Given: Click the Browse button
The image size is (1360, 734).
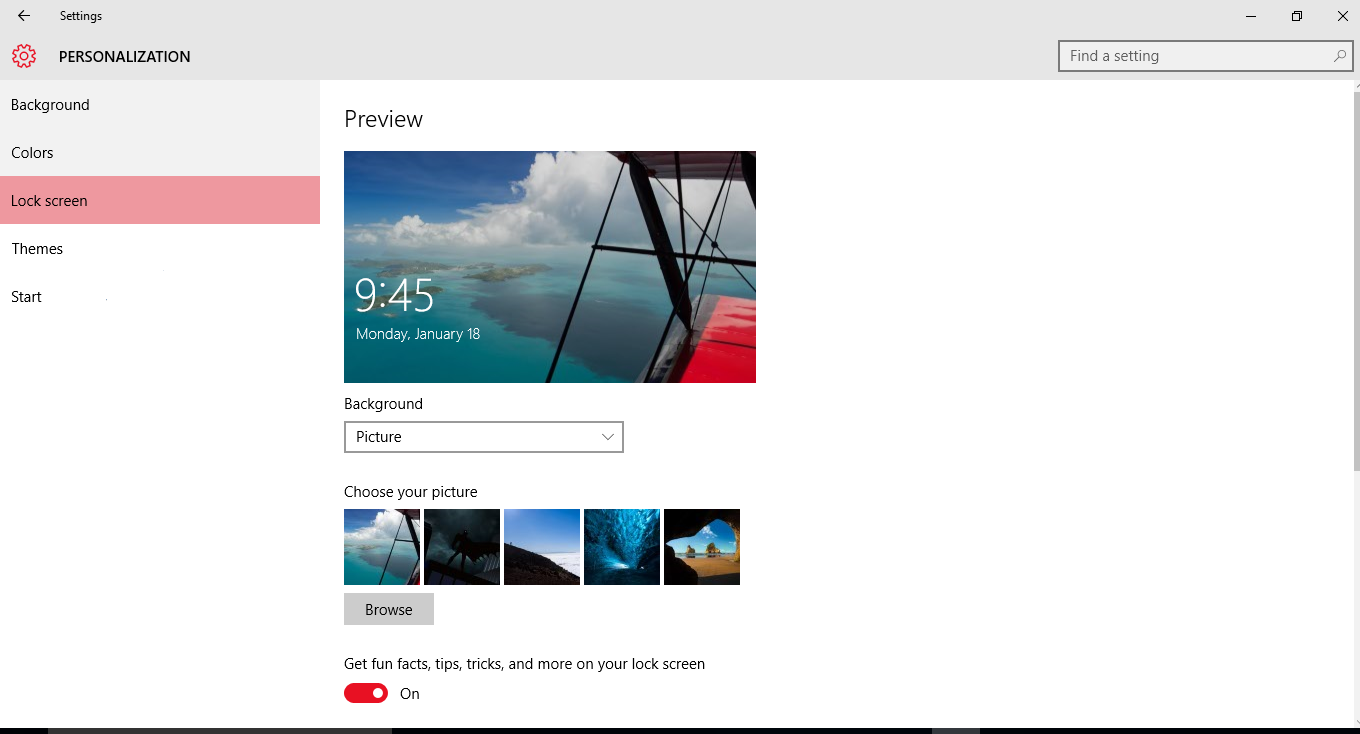Looking at the screenshot, I should (389, 610).
